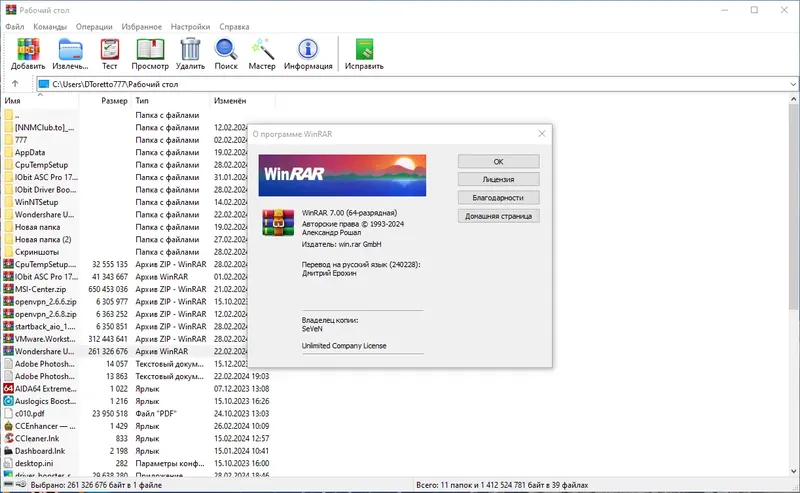The width and height of the screenshot is (800, 493).
Task: Click the drive icon in status bar
Action: coord(8,484)
